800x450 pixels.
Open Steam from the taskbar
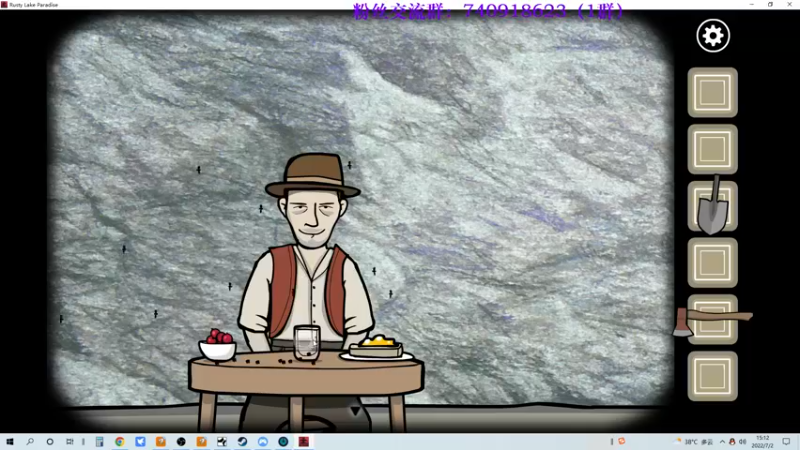pyautogui.click(x=242, y=442)
